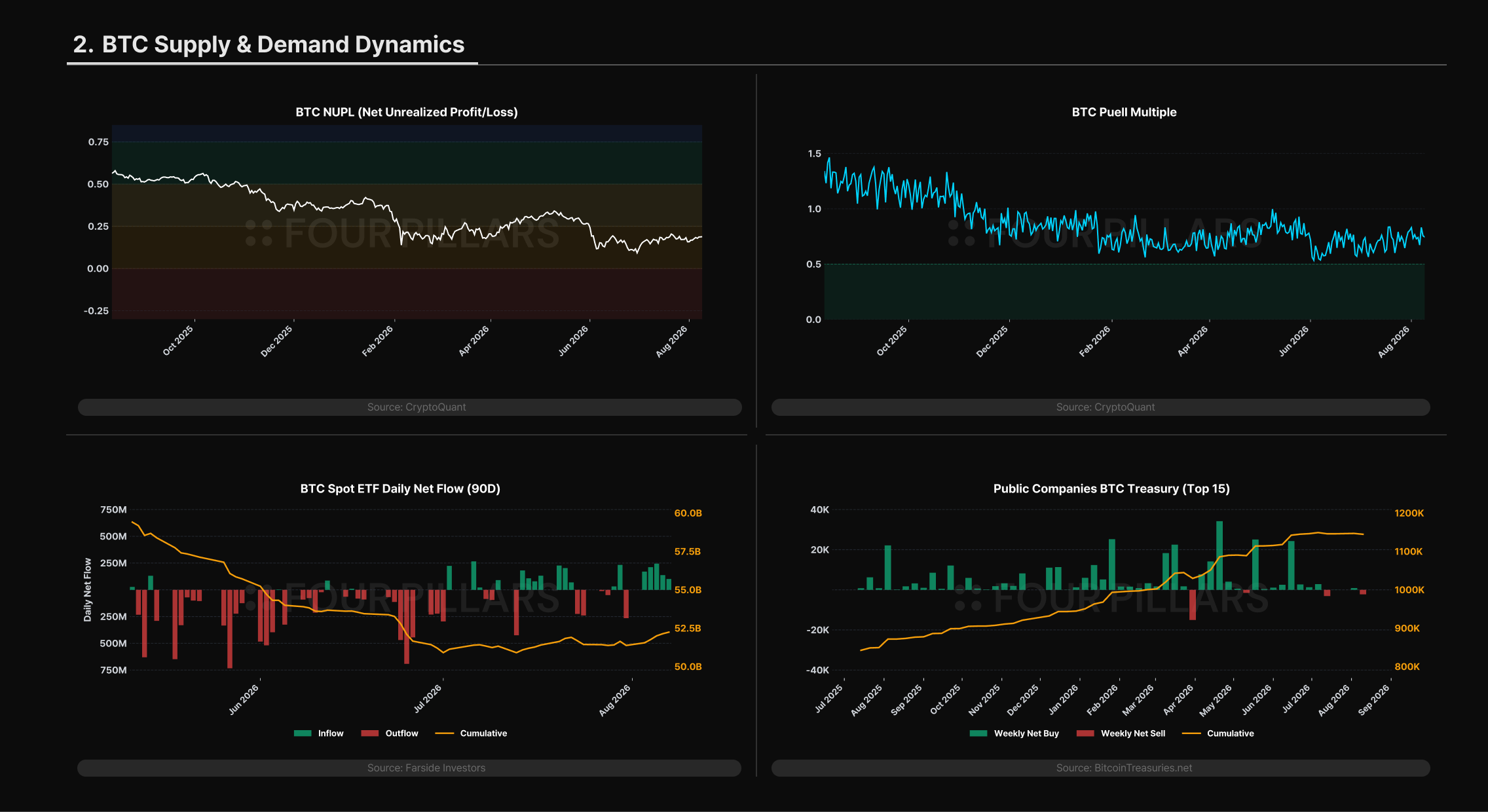This screenshot has height=812, width=1488.
Task: Click the 0.25 tick on NUPL chart
Action: 98,227
